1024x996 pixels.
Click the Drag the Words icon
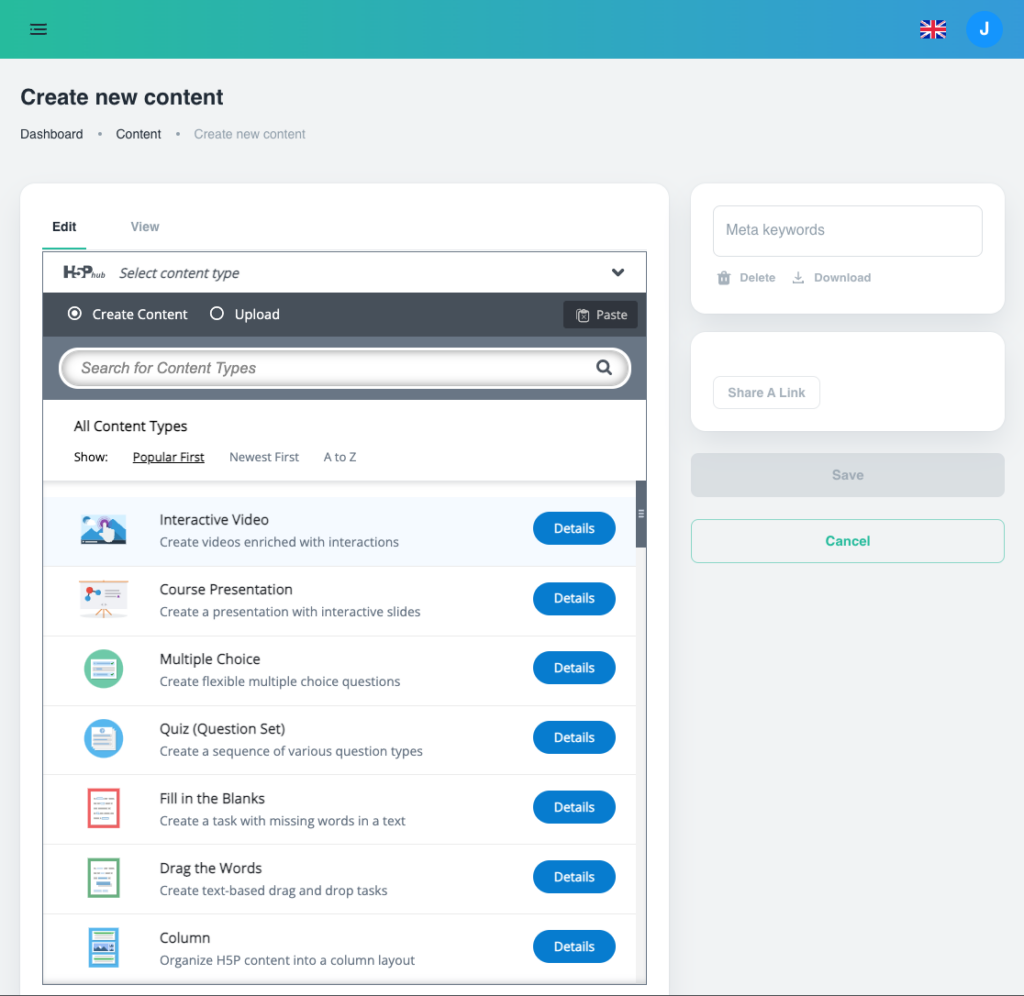point(103,878)
